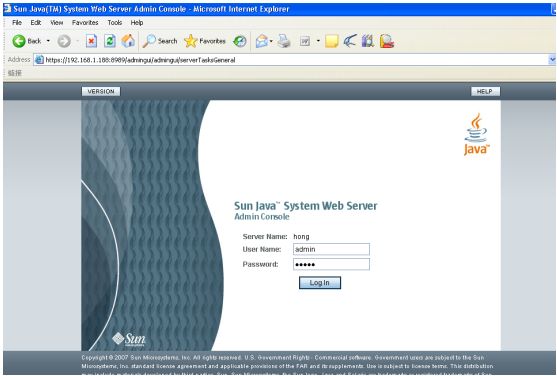Click the VERSION button
This screenshot has height=376, width=557.
point(101,92)
